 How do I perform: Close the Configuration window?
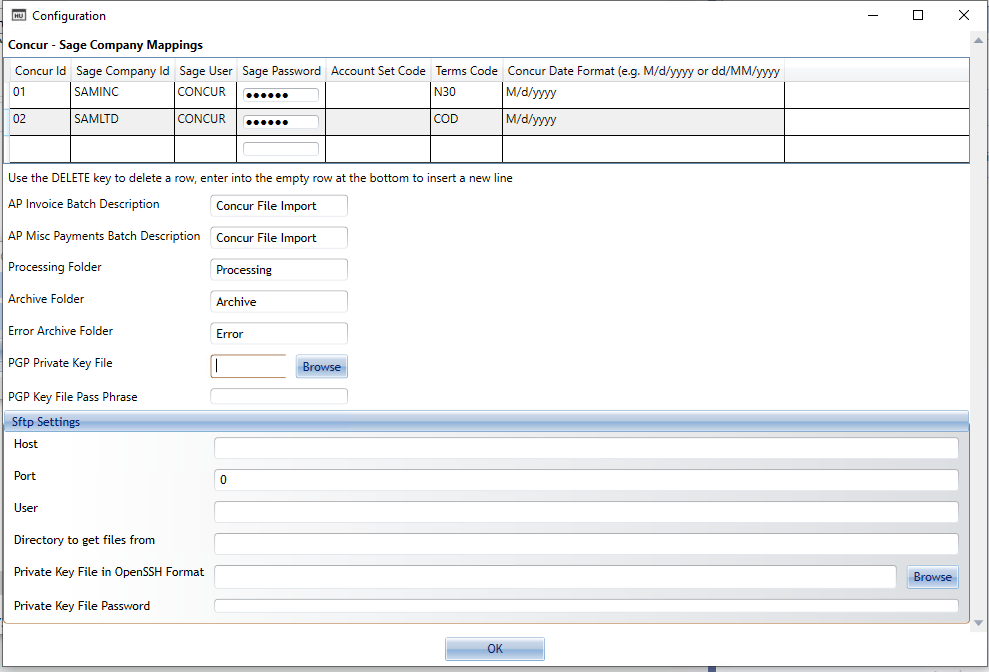point(964,15)
